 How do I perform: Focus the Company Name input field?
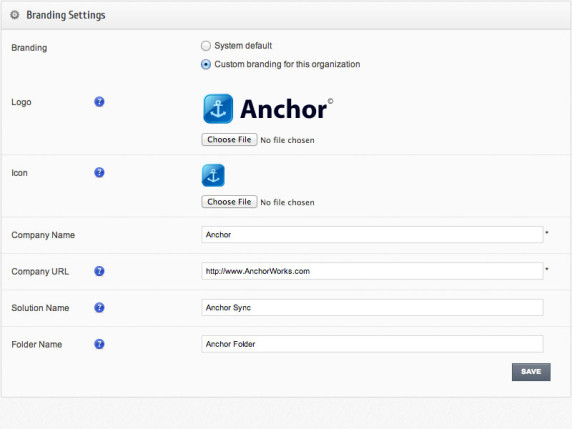point(372,235)
